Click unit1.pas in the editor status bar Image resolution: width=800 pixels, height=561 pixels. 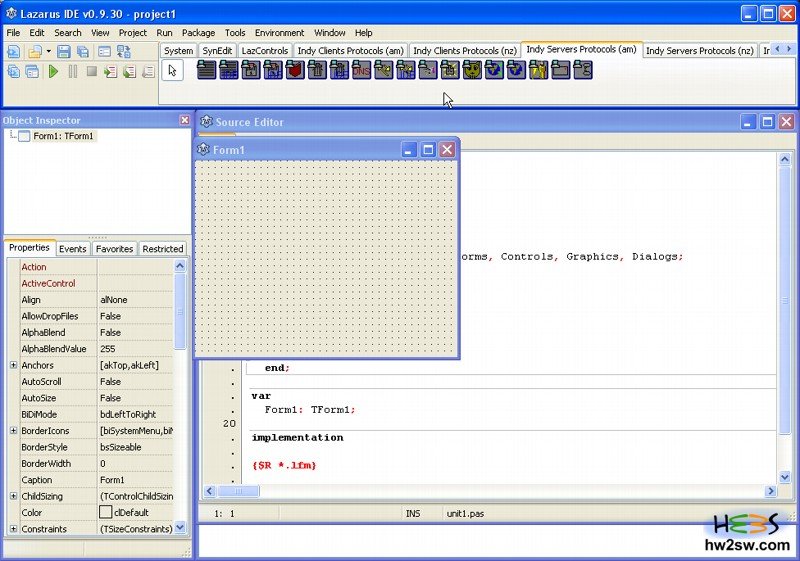[x=465, y=514]
